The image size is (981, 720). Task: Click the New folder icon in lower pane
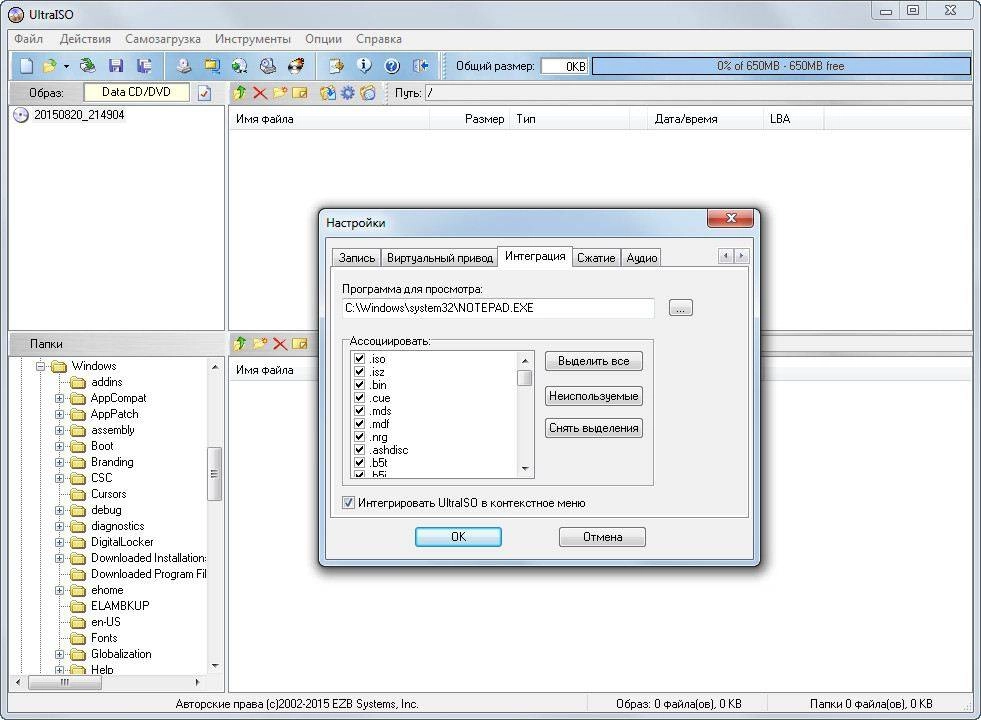(260, 343)
